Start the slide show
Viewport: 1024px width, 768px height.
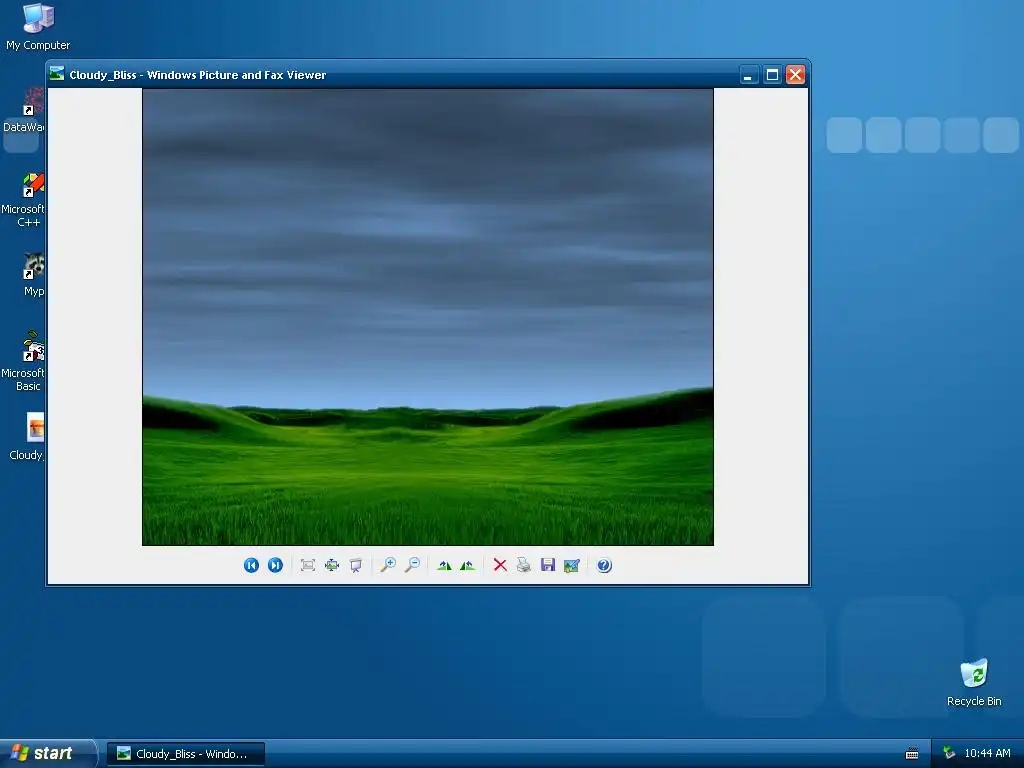(x=355, y=565)
